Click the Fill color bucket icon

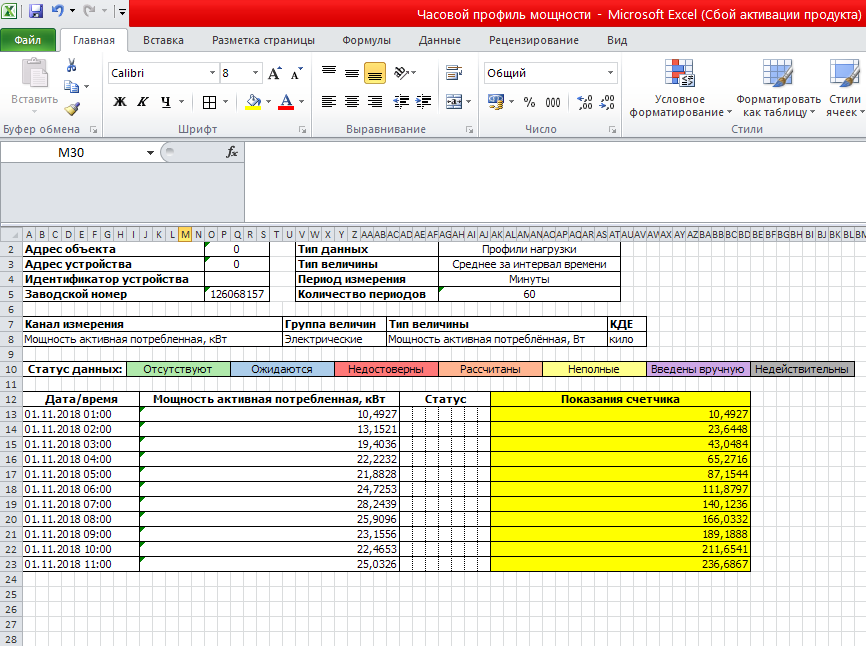click(x=253, y=102)
